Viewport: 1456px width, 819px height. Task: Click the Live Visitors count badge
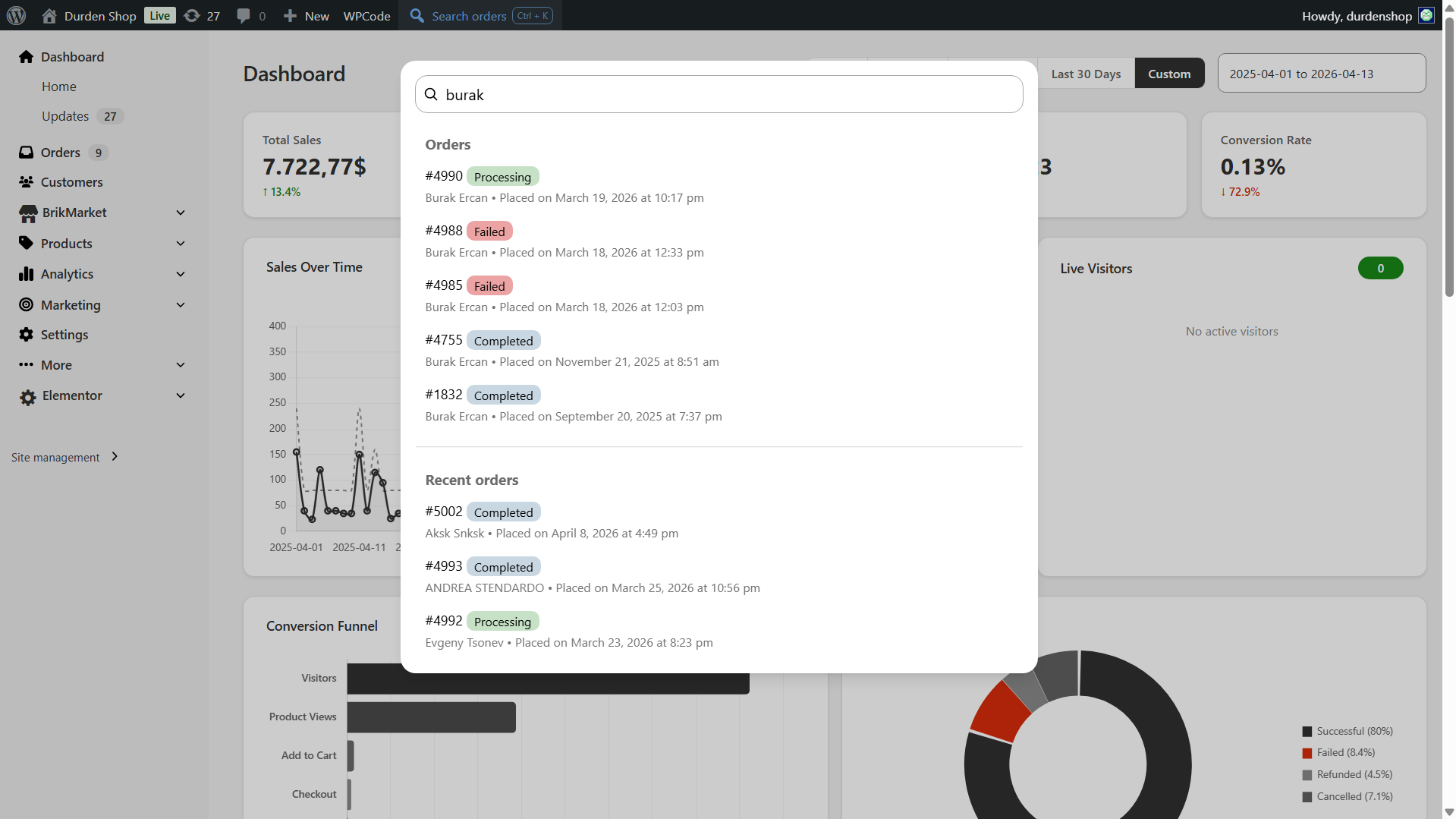[x=1380, y=268]
